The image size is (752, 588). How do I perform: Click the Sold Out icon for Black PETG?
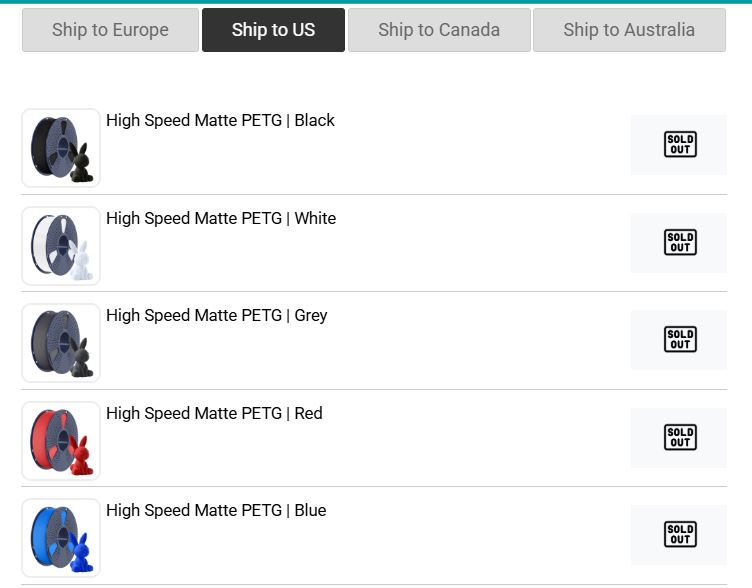click(680, 144)
